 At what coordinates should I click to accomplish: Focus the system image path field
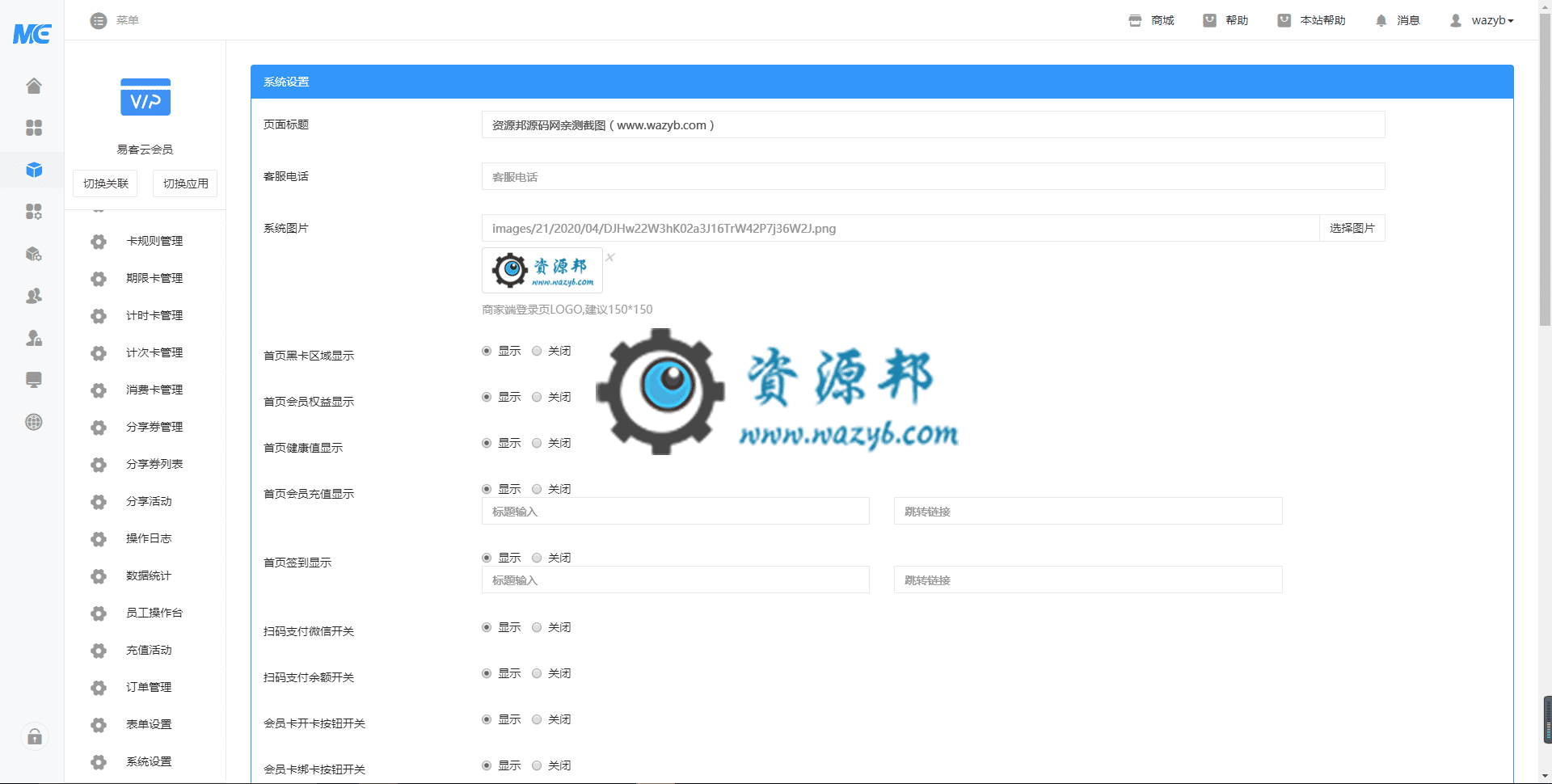[x=900, y=228]
